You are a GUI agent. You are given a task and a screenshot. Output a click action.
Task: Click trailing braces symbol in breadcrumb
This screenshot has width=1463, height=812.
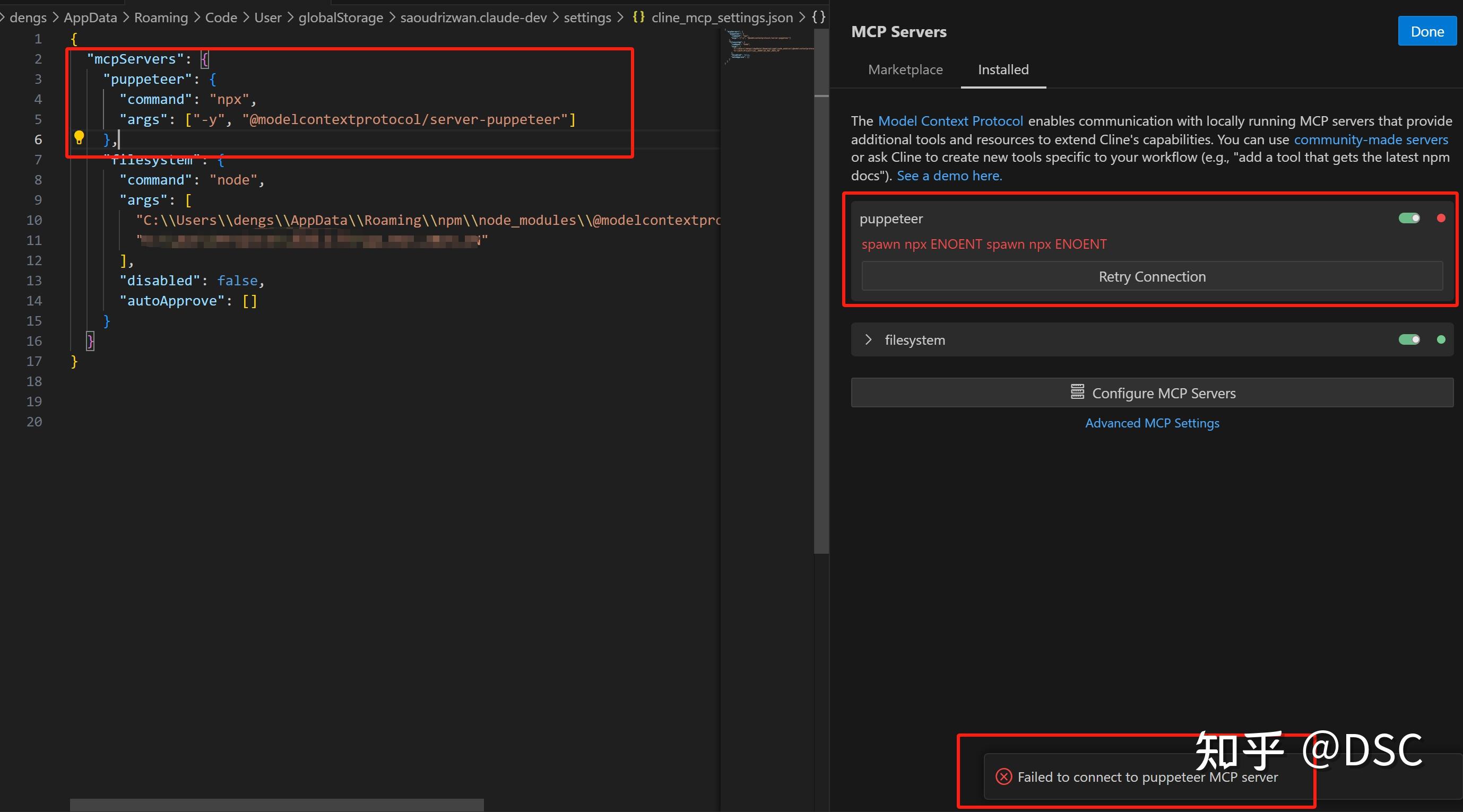click(818, 17)
